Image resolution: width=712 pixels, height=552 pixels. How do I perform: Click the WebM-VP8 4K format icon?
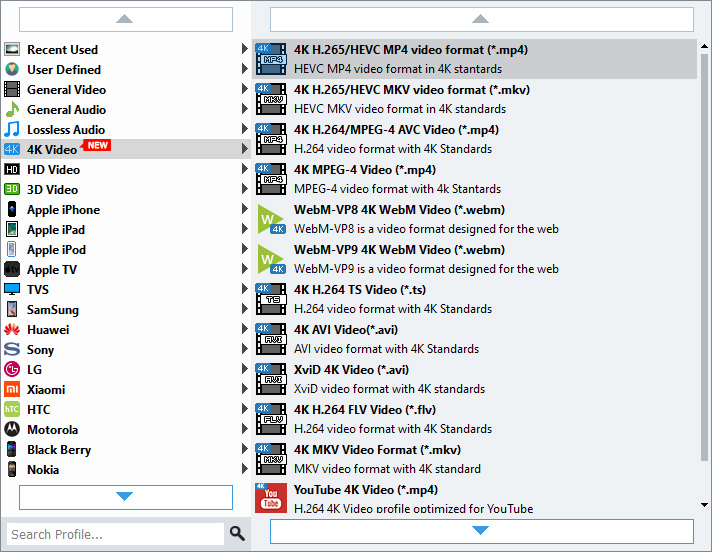coord(271,219)
